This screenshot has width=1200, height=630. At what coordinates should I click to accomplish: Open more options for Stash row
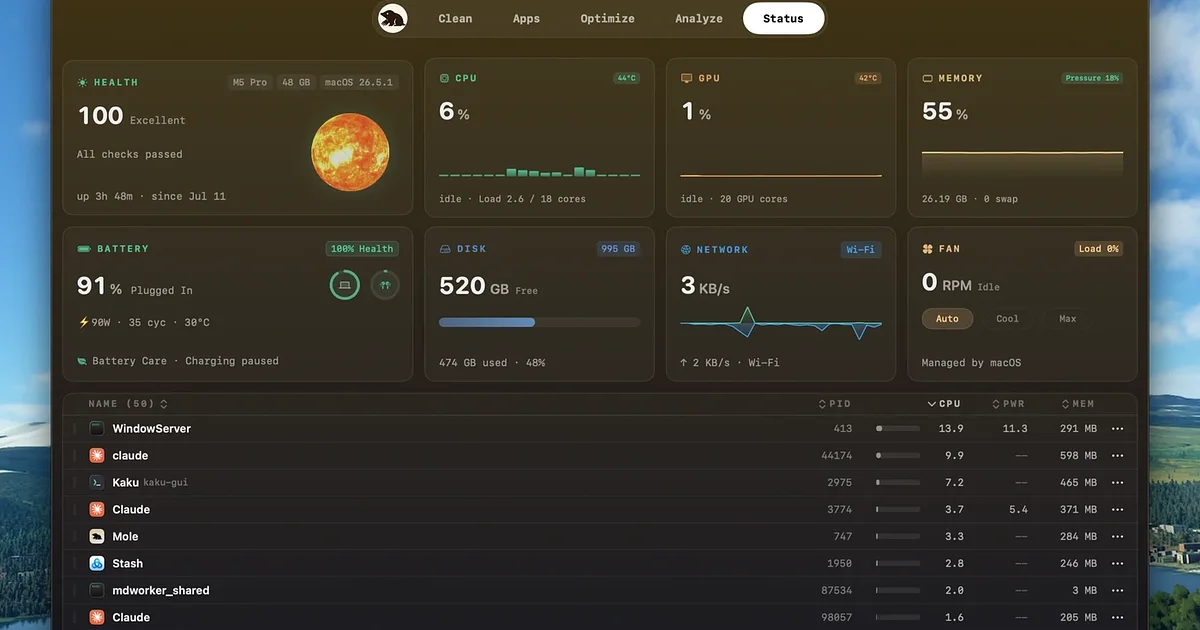[x=1117, y=564]
